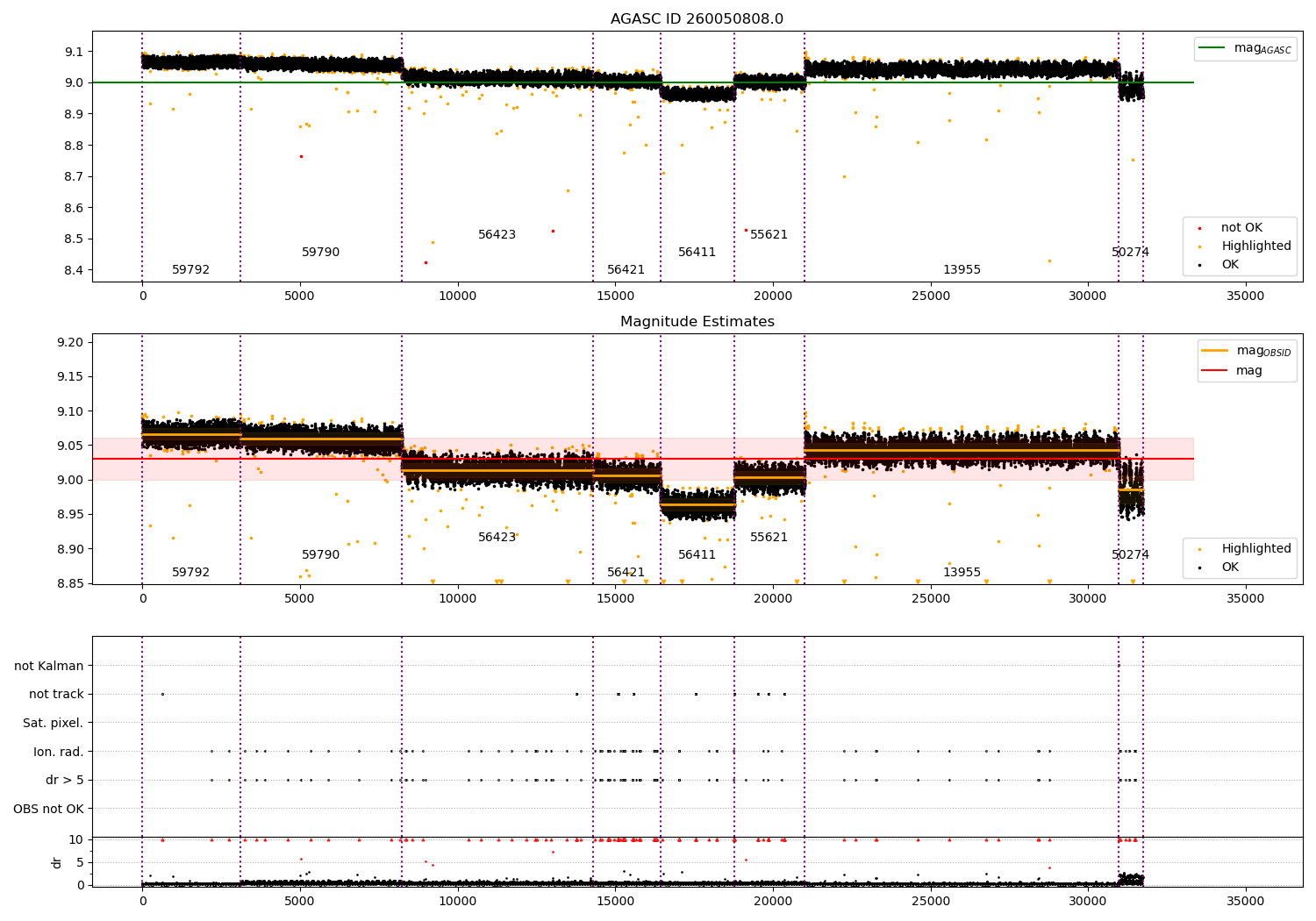Select mag OBSID legend entry in middle plot
Viewport: 1316px width, 921px height.
(1246, 351)
